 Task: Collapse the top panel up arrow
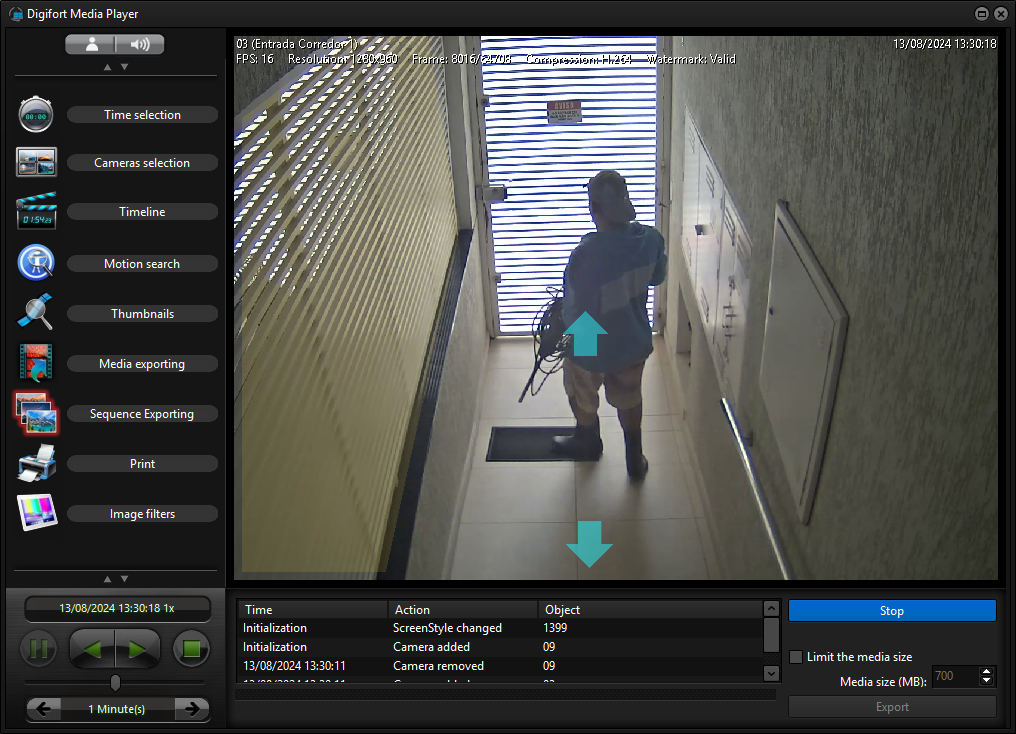coord(108,67)
